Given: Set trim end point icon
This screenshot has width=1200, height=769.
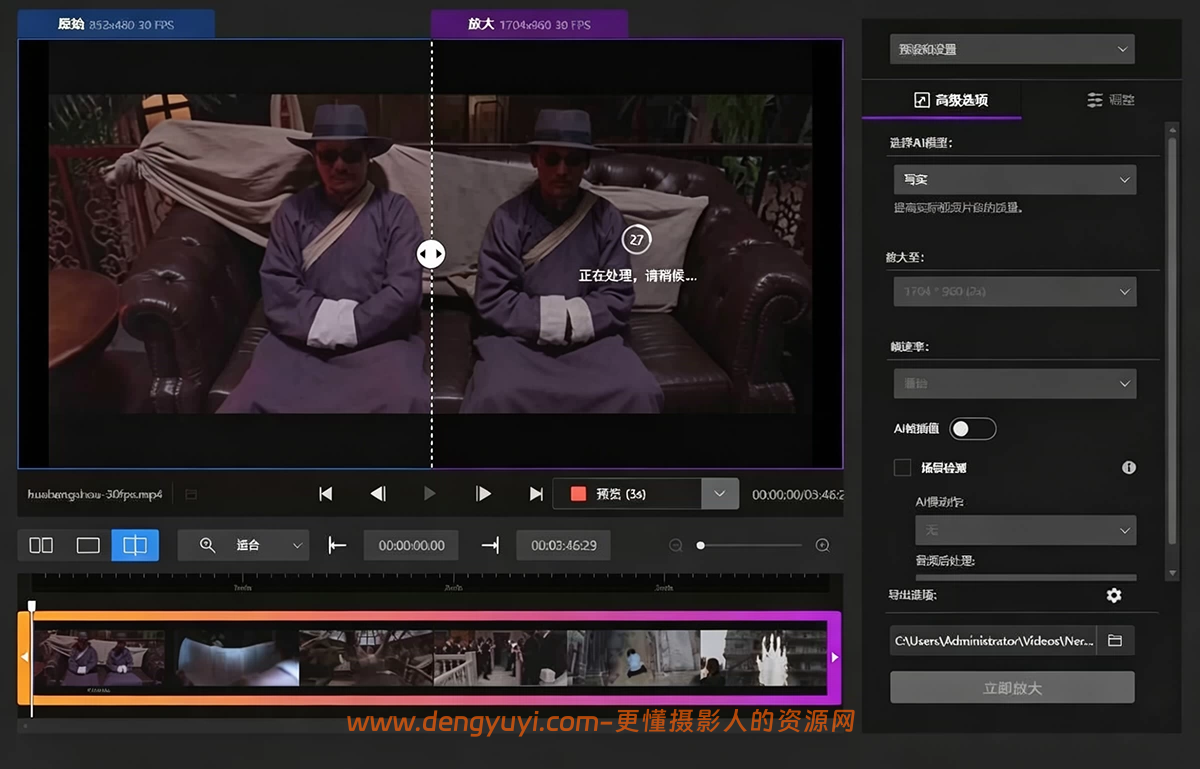Looking at the screenshot, I should [x=490, y=545].
